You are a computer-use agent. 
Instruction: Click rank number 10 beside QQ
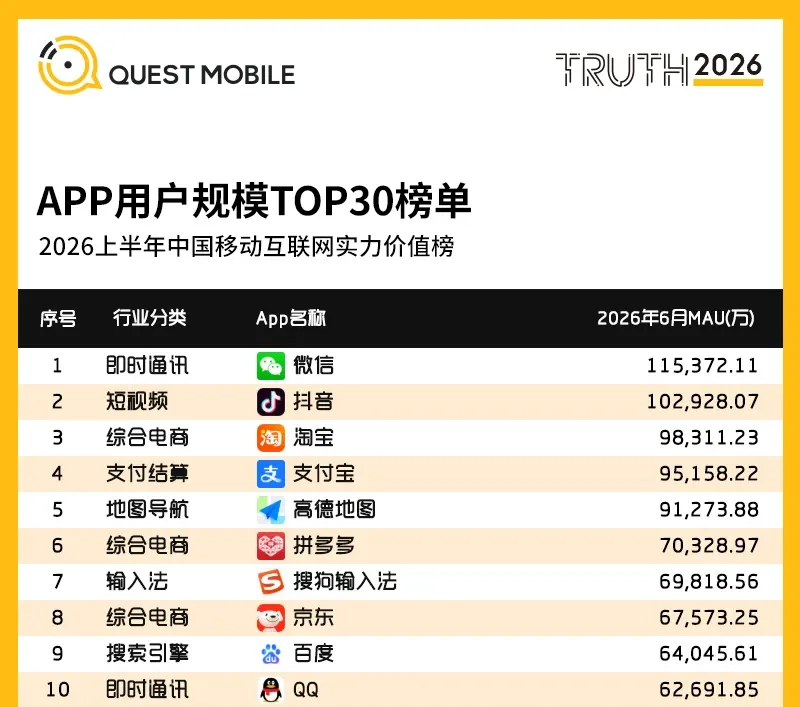58,690
